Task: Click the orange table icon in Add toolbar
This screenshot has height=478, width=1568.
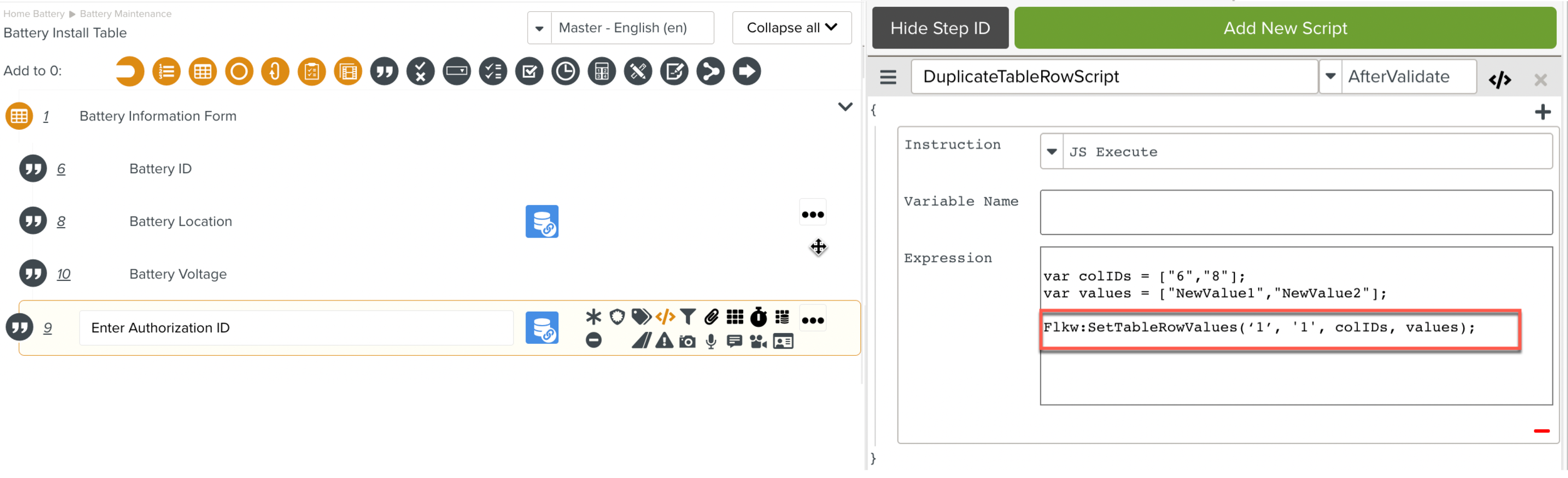Action: [x=203, y=72]
